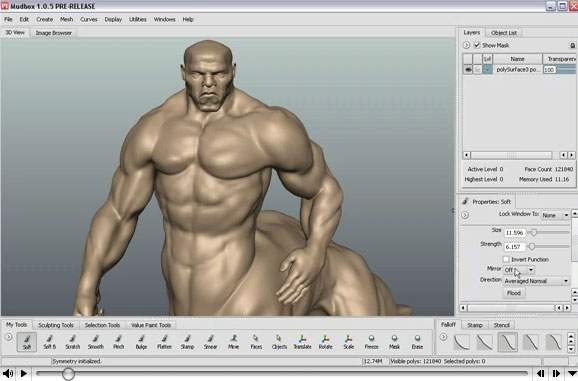Select the Erase tool
The width and height of the screenshot is (578, 381).
click(417, 342)
